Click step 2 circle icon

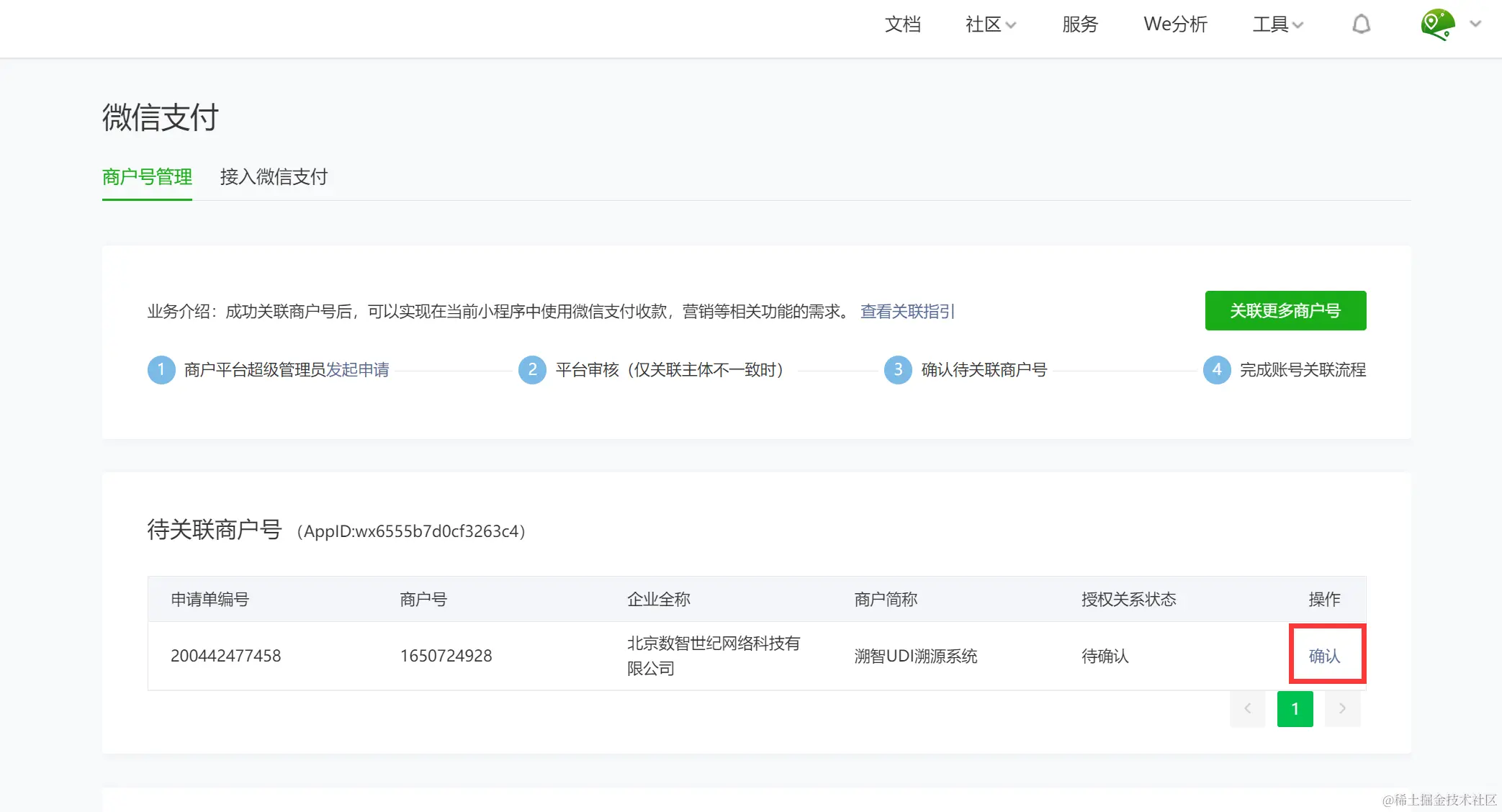coord(532,370)
